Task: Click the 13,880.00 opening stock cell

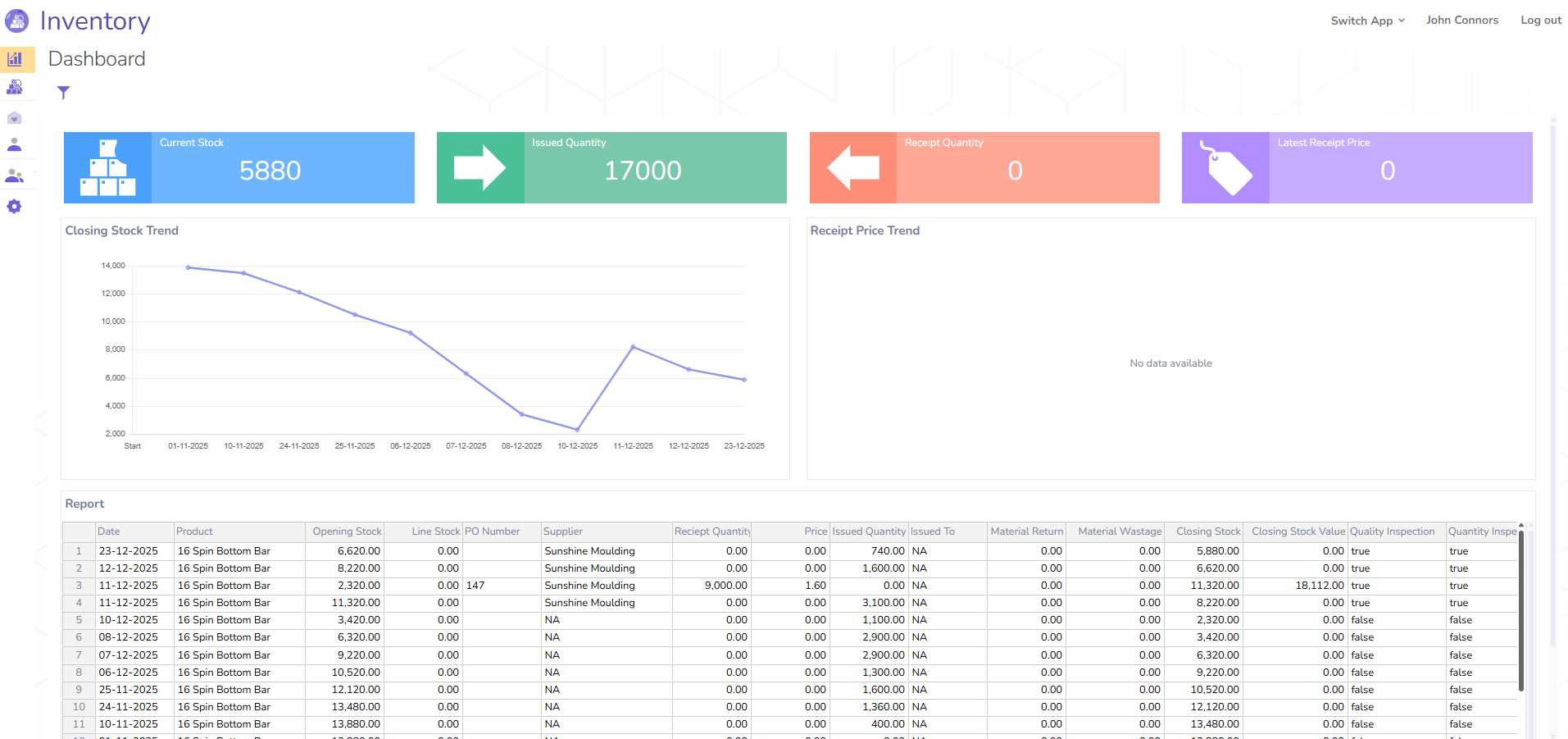Action: click(344, 724)
